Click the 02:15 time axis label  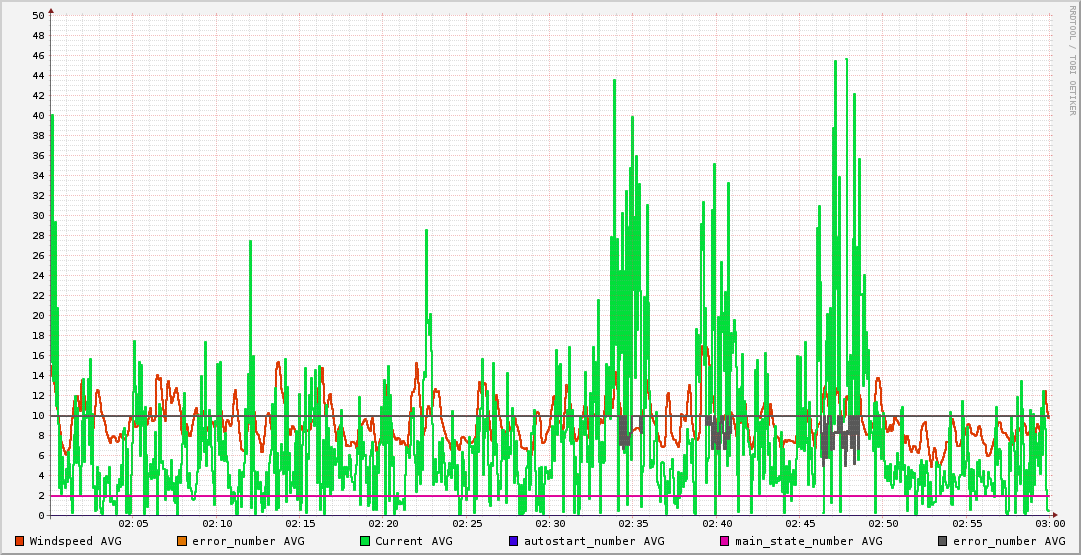(x=300, y=525)
